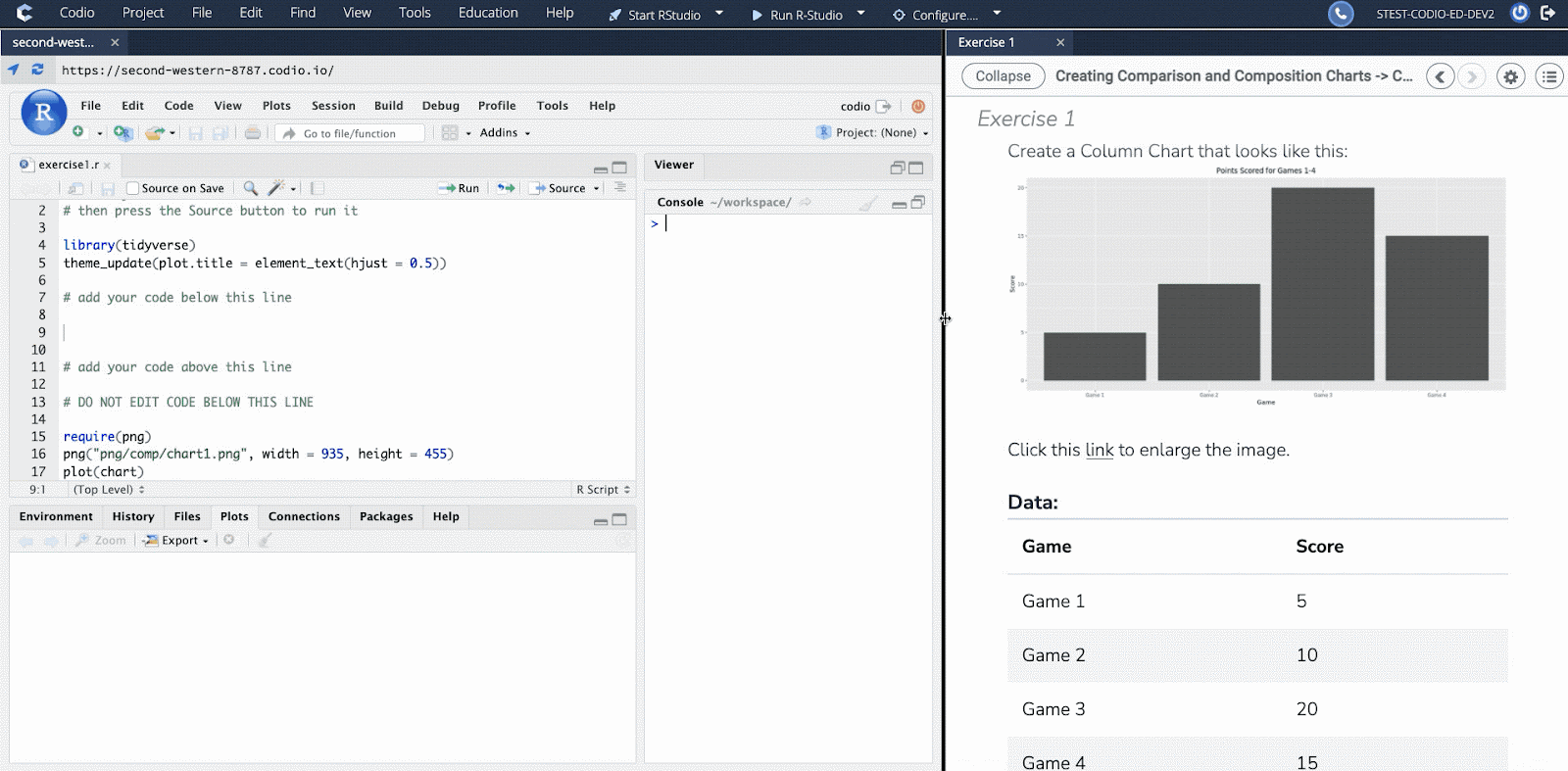Click the Start RStudio button
1568x771 pixels.
click(655, 14)
